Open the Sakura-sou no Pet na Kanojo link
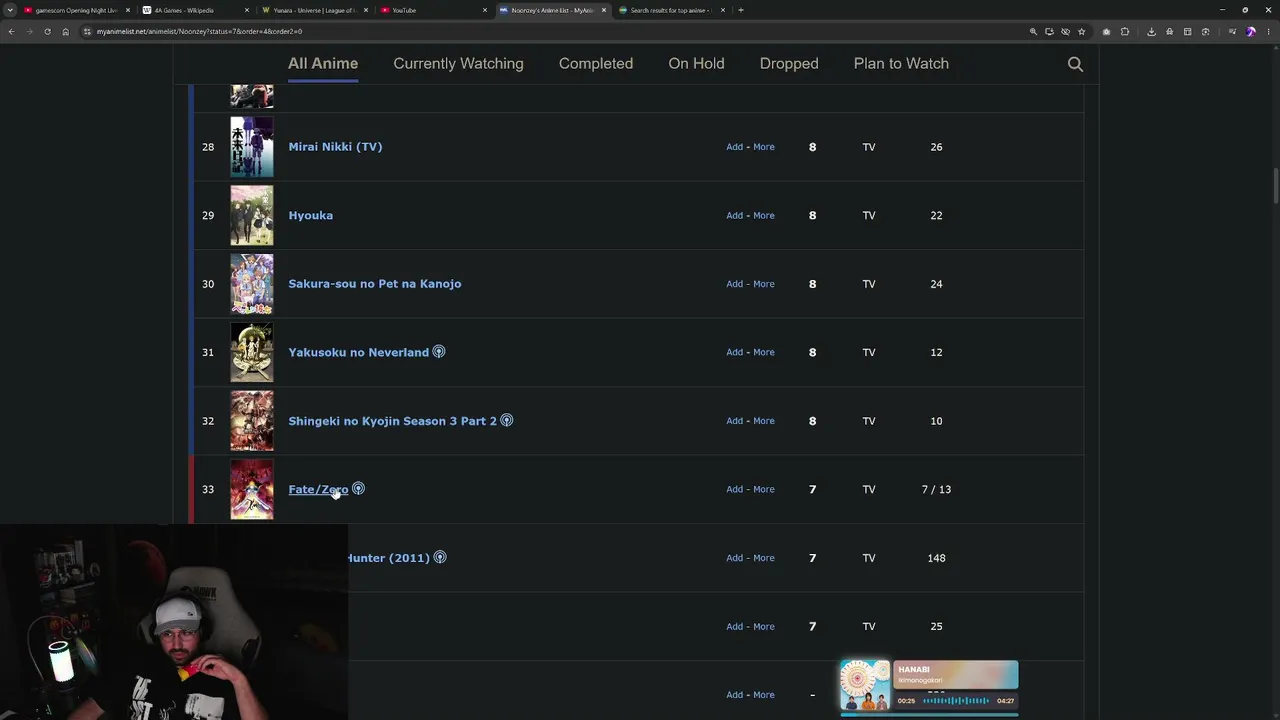The height and width of the screenshot is (720, 1280). (375, 284)
